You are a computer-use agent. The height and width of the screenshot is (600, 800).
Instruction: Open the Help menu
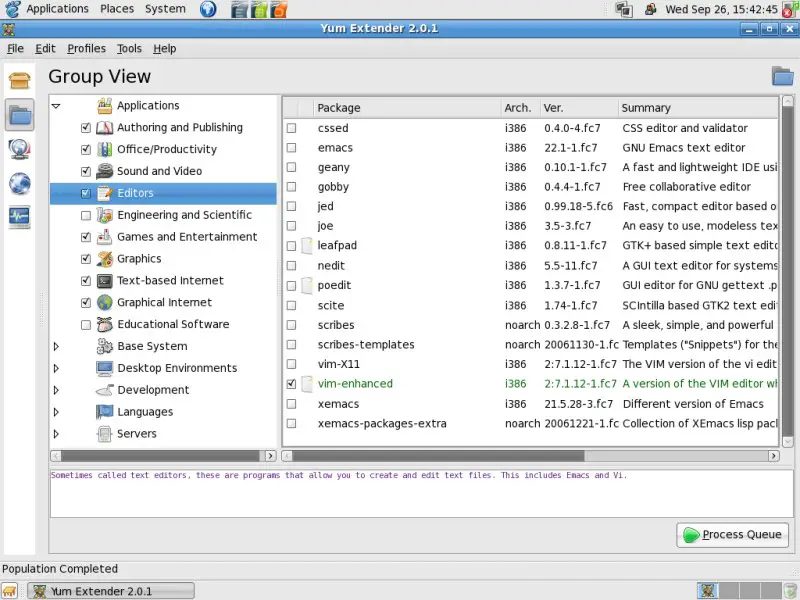tap(164, 48)
